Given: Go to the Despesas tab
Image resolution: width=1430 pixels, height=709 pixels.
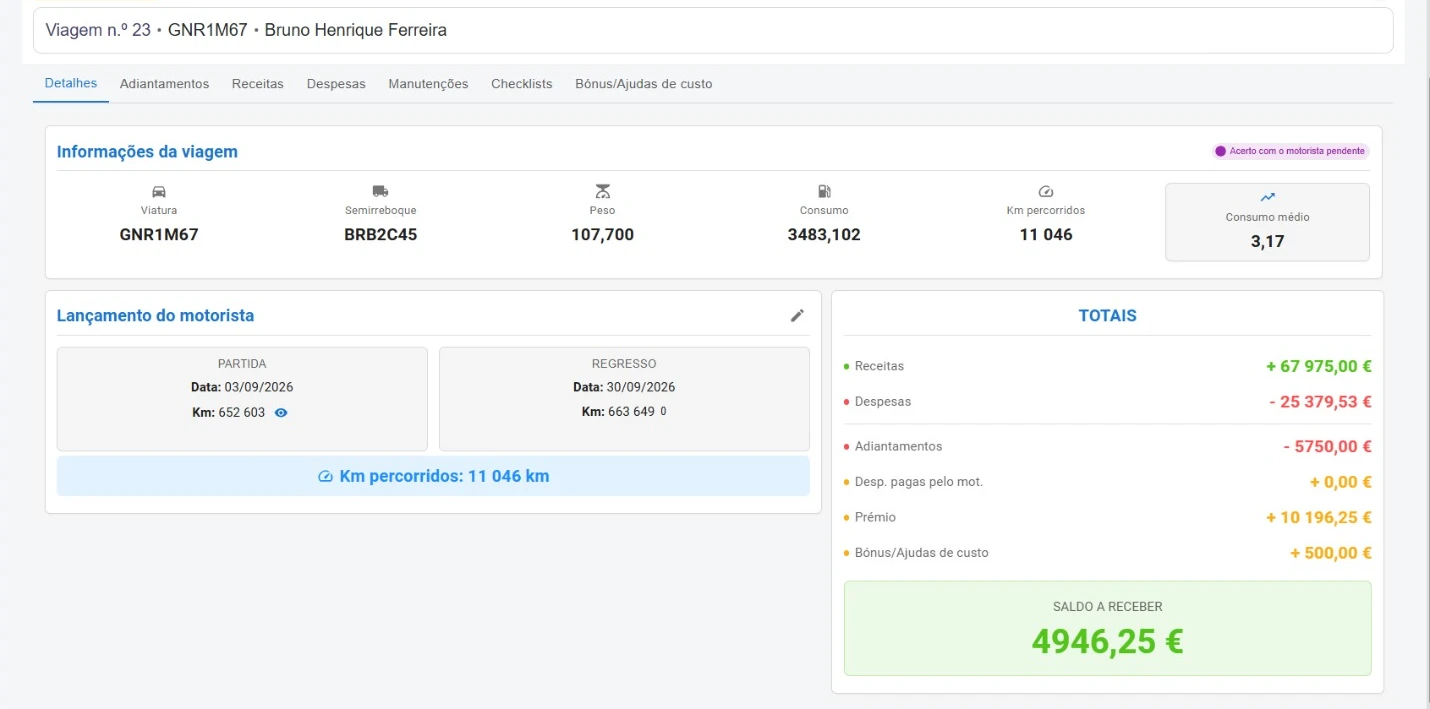Looking at the screenshot, I should [336, 84].
